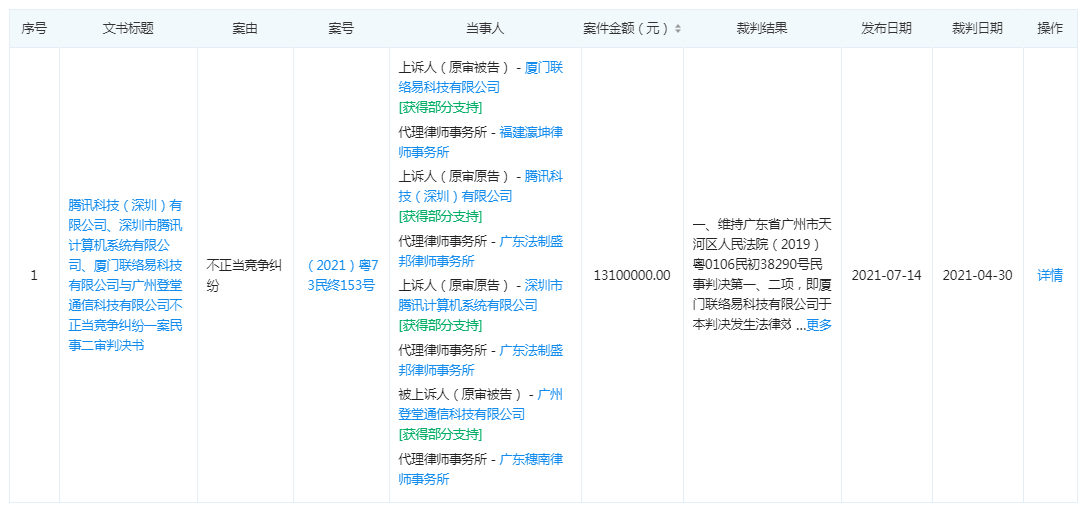Select the amount 13100000.00 cell
This screenshot has height=513, width=1079.
click(x=632, y=275)
